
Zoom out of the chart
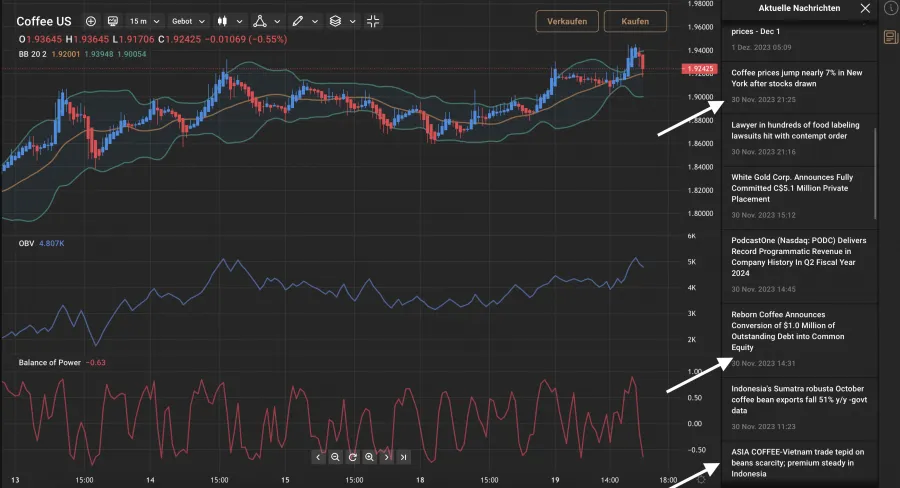335,457
